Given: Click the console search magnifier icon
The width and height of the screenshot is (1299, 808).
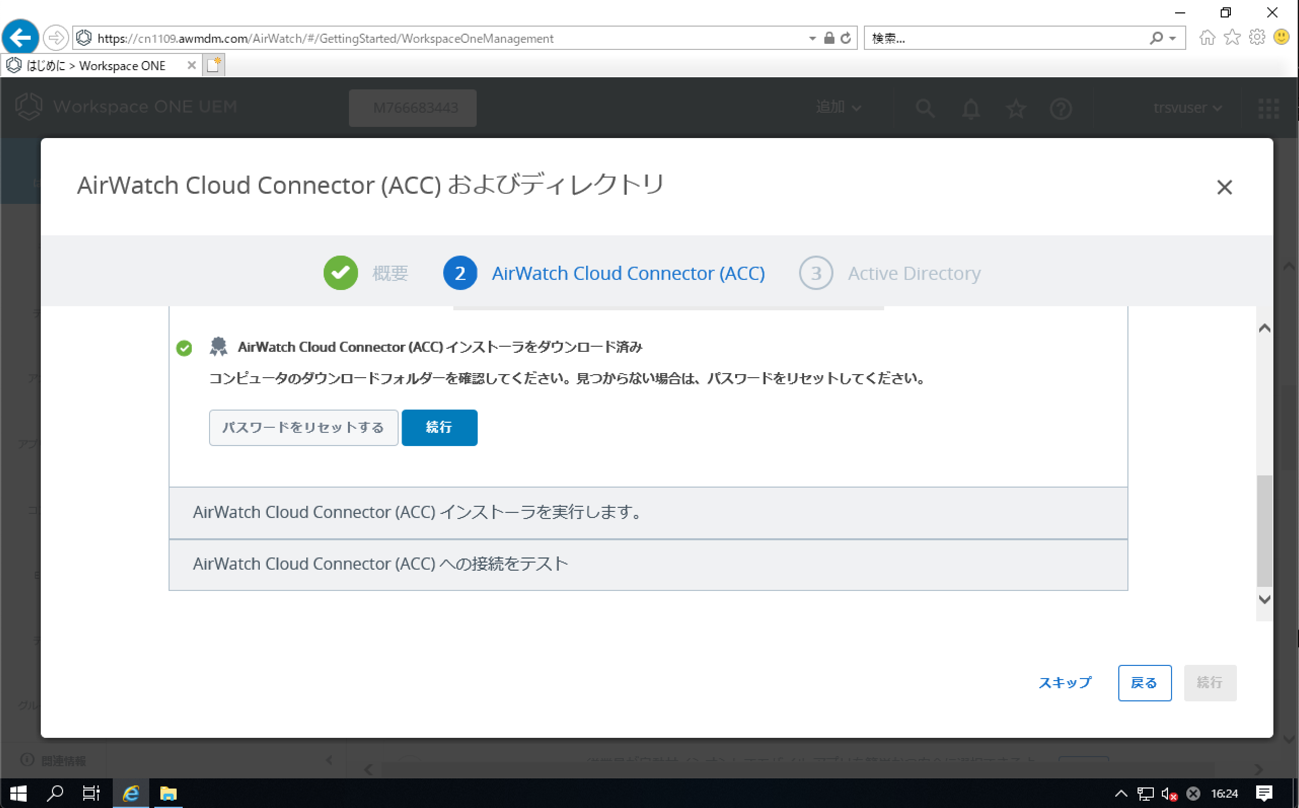Looking at the screenshot, I should point(925,108).
